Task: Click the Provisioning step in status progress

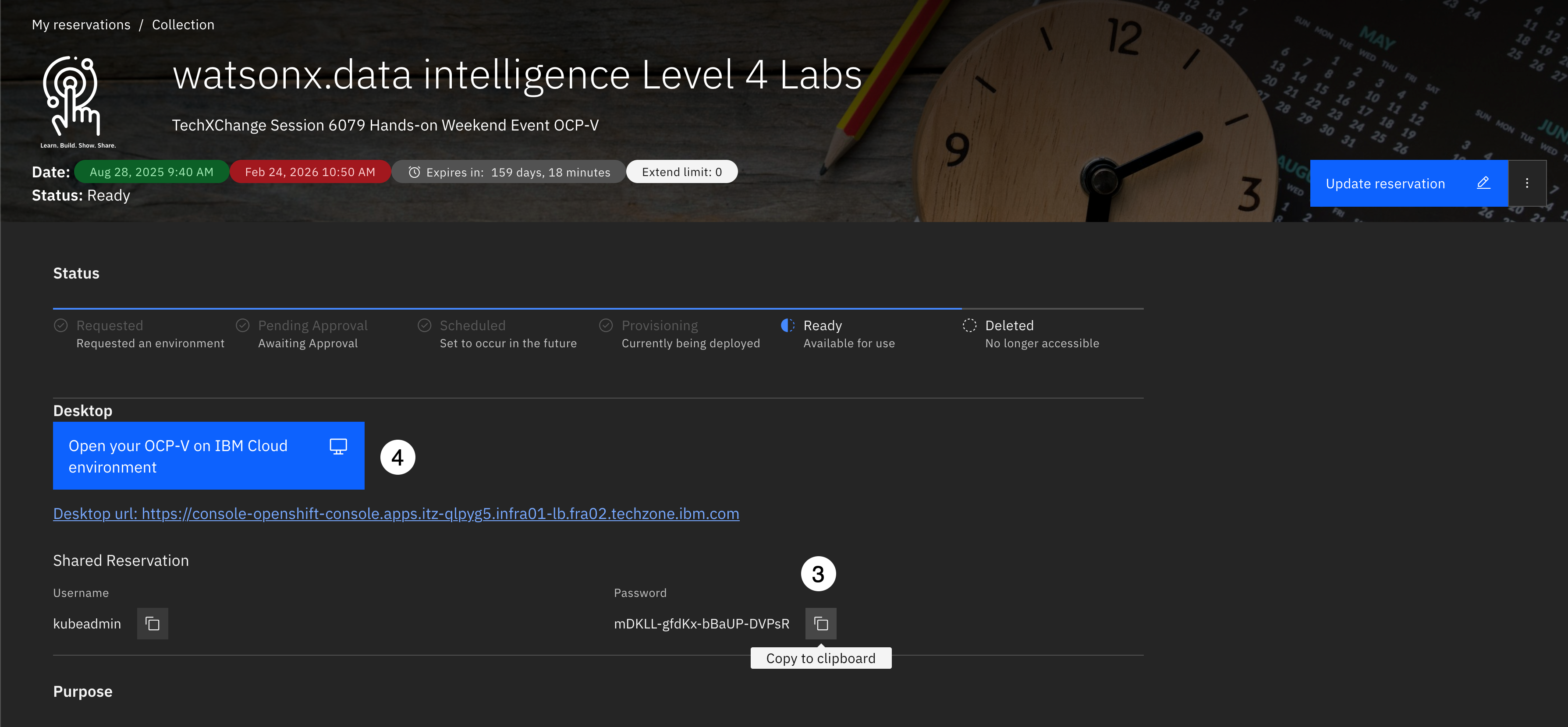Action: (x=659, y=325)
